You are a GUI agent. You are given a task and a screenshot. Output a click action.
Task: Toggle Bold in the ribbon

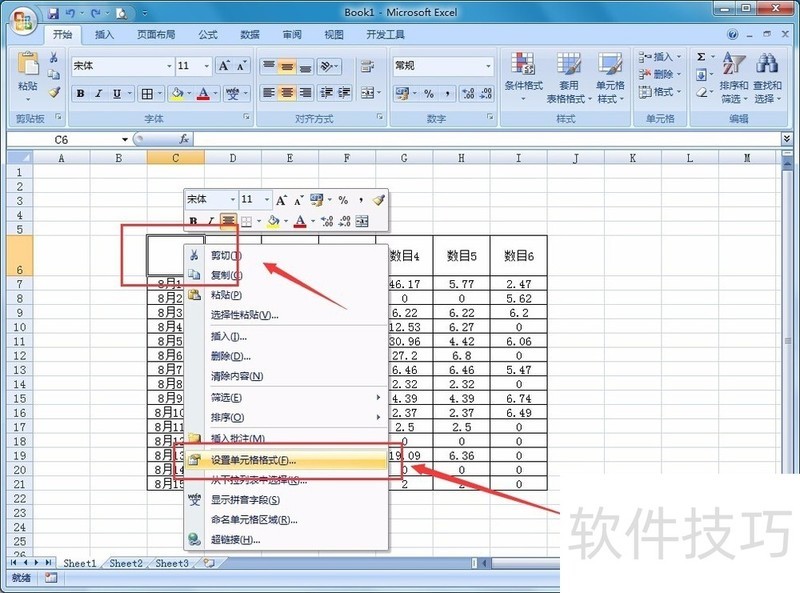coord(81,93)
